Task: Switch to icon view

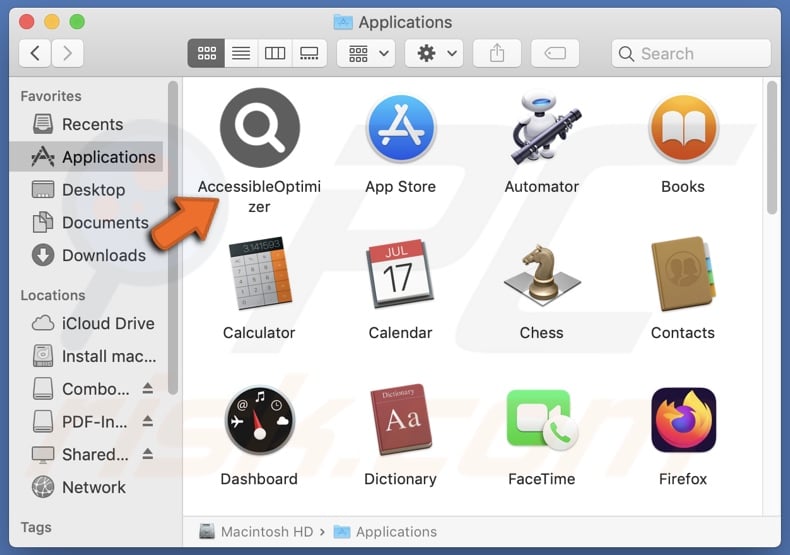Action: 207,53
